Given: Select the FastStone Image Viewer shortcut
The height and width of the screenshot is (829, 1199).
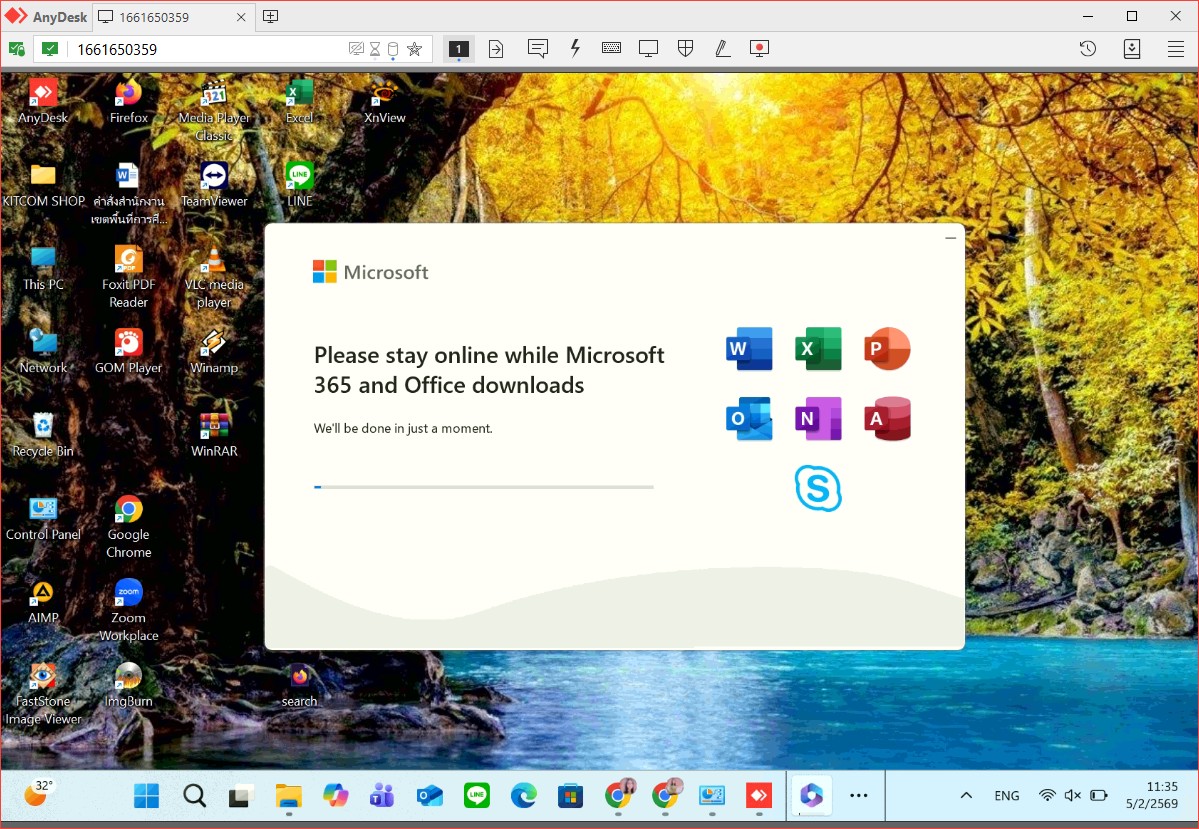Looking at the screenshot, I should (43, 694).
